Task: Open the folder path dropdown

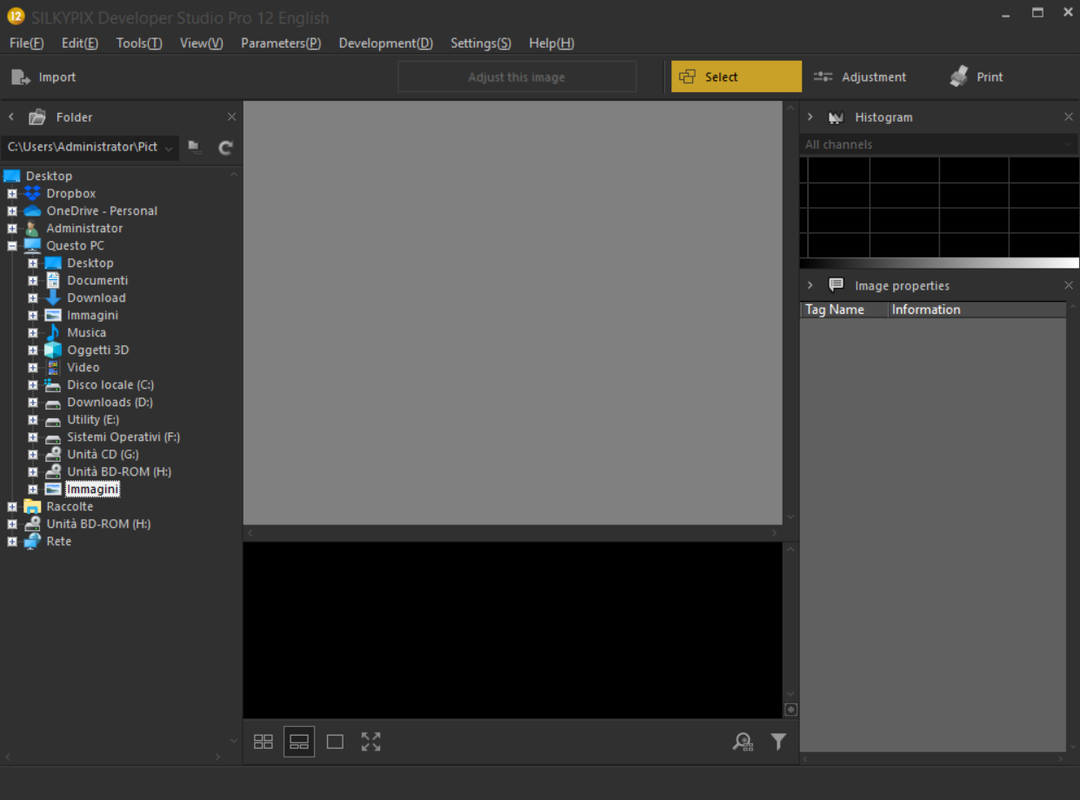Action: tap(169, 147)
